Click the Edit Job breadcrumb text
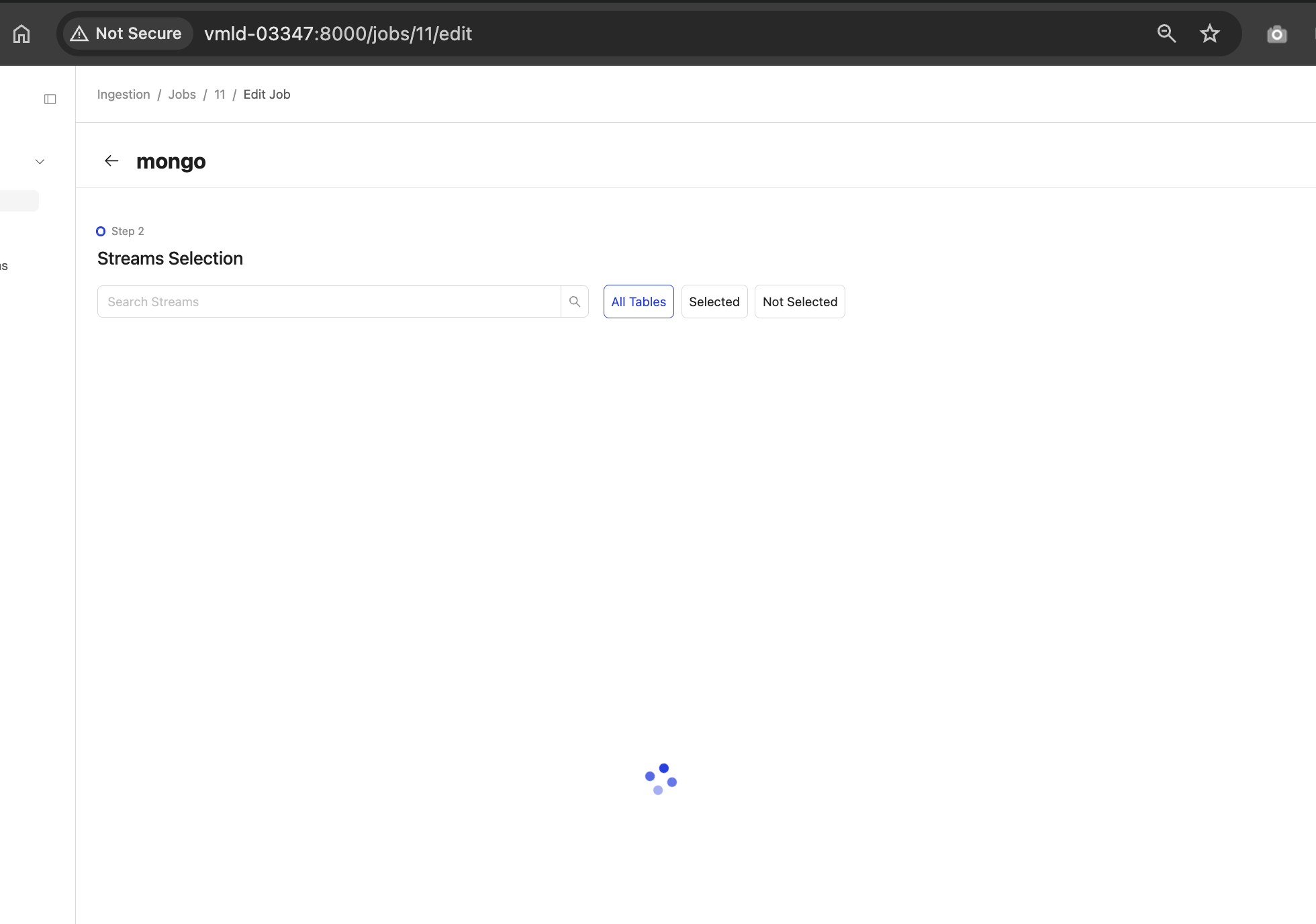1316x924 pixels. 267,95
